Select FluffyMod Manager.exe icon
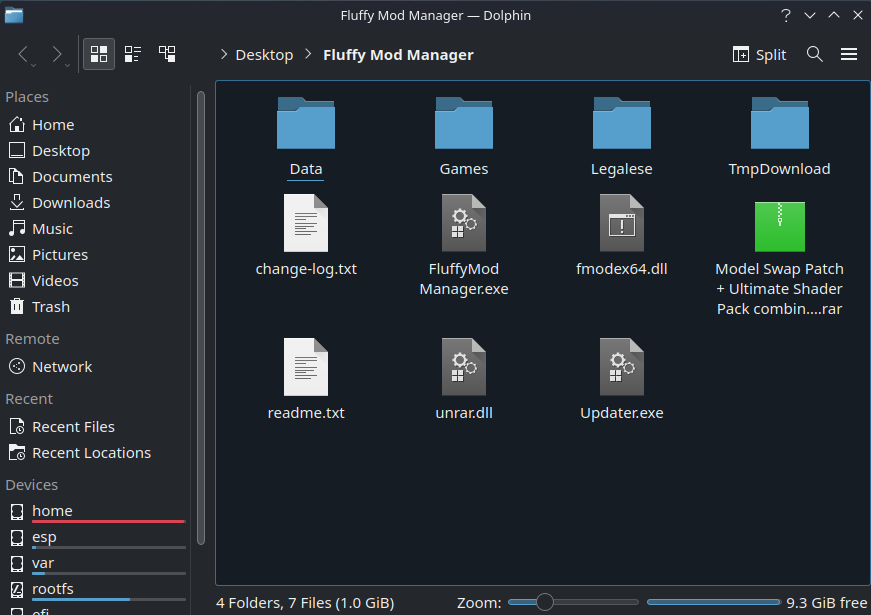Image resolution: width=871 pixels, height=615 pixels. [464, 223]
